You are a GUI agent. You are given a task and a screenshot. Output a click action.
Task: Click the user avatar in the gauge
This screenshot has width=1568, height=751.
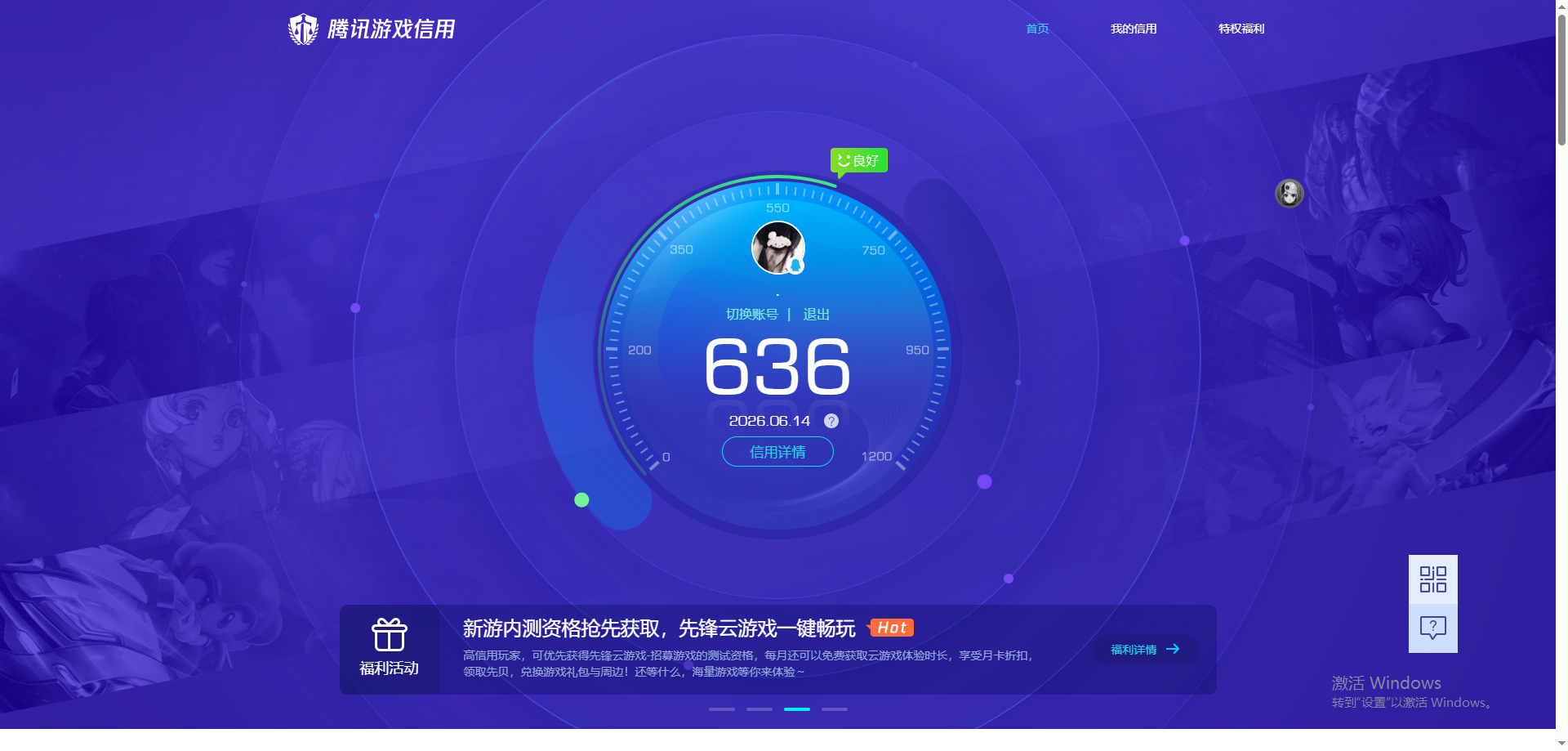click(x=778, y=248)
